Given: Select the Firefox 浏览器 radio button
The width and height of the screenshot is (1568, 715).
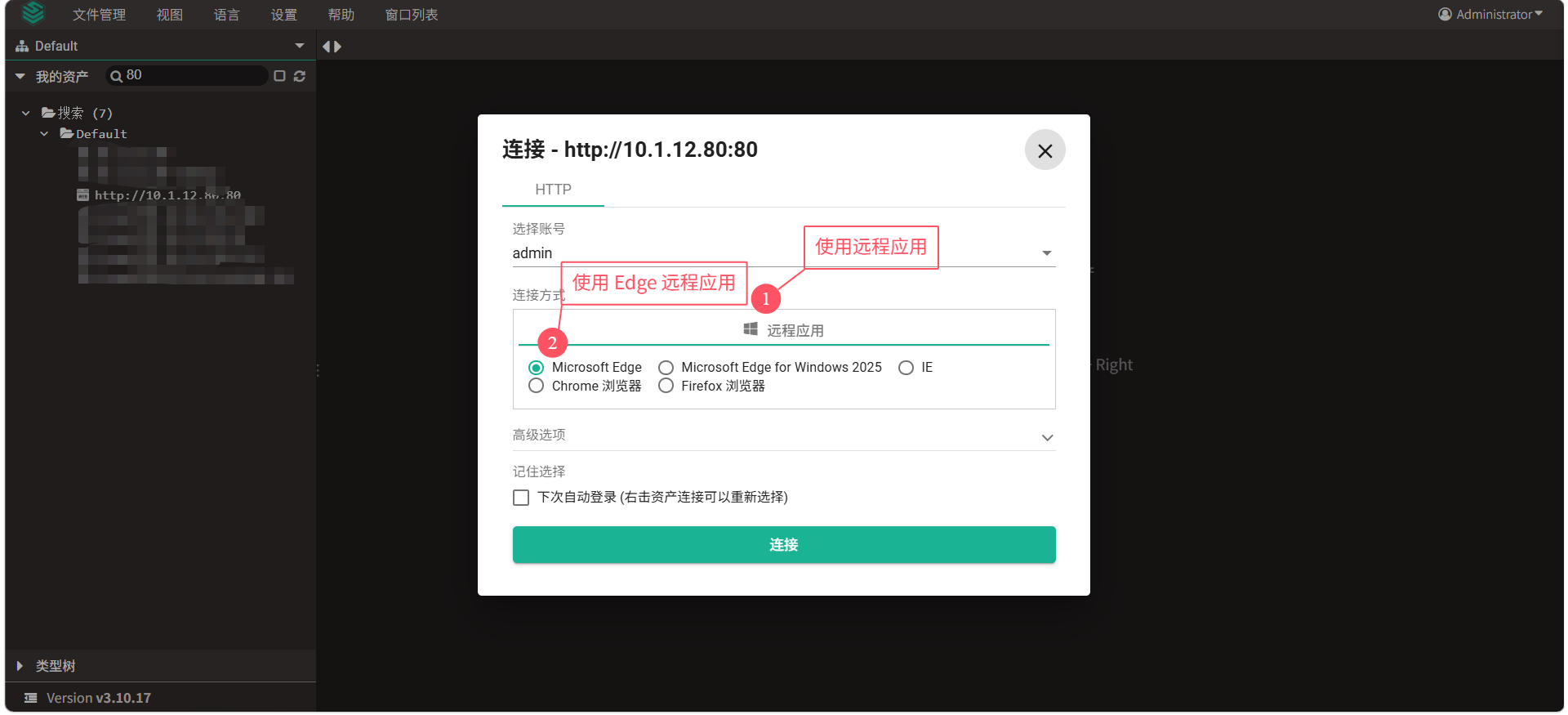Looking at the screenshot, I should (666, 386).
